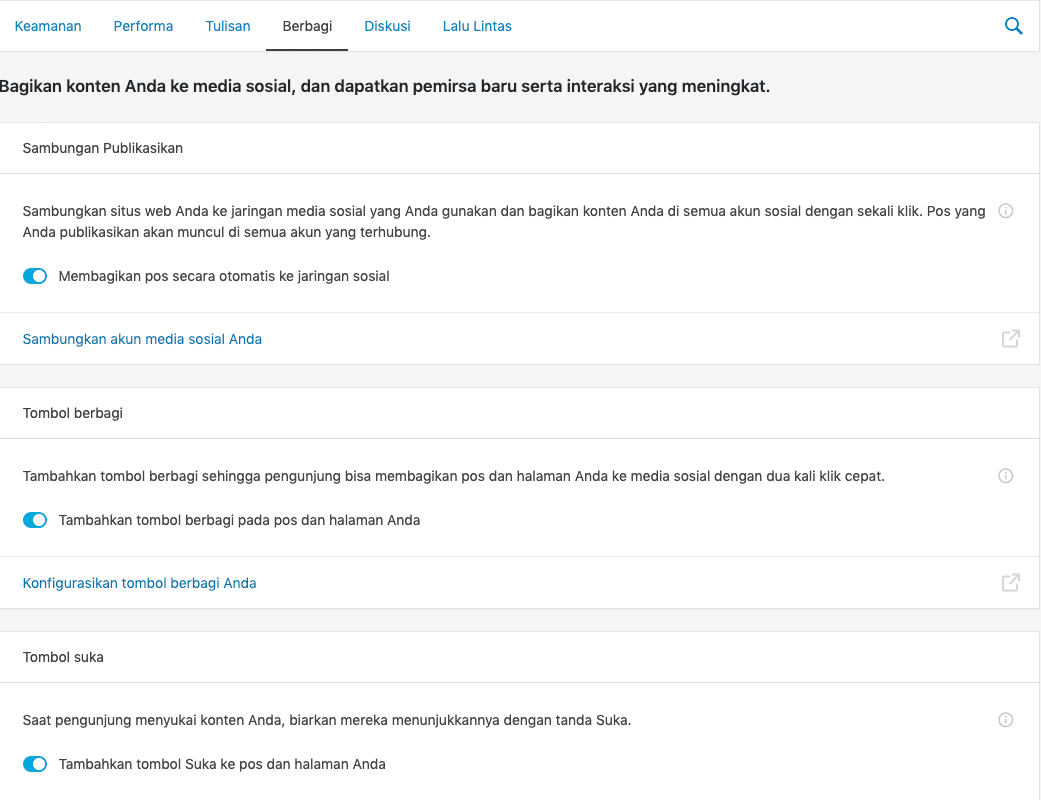Switch to the Performa tab

pos(143,26)
